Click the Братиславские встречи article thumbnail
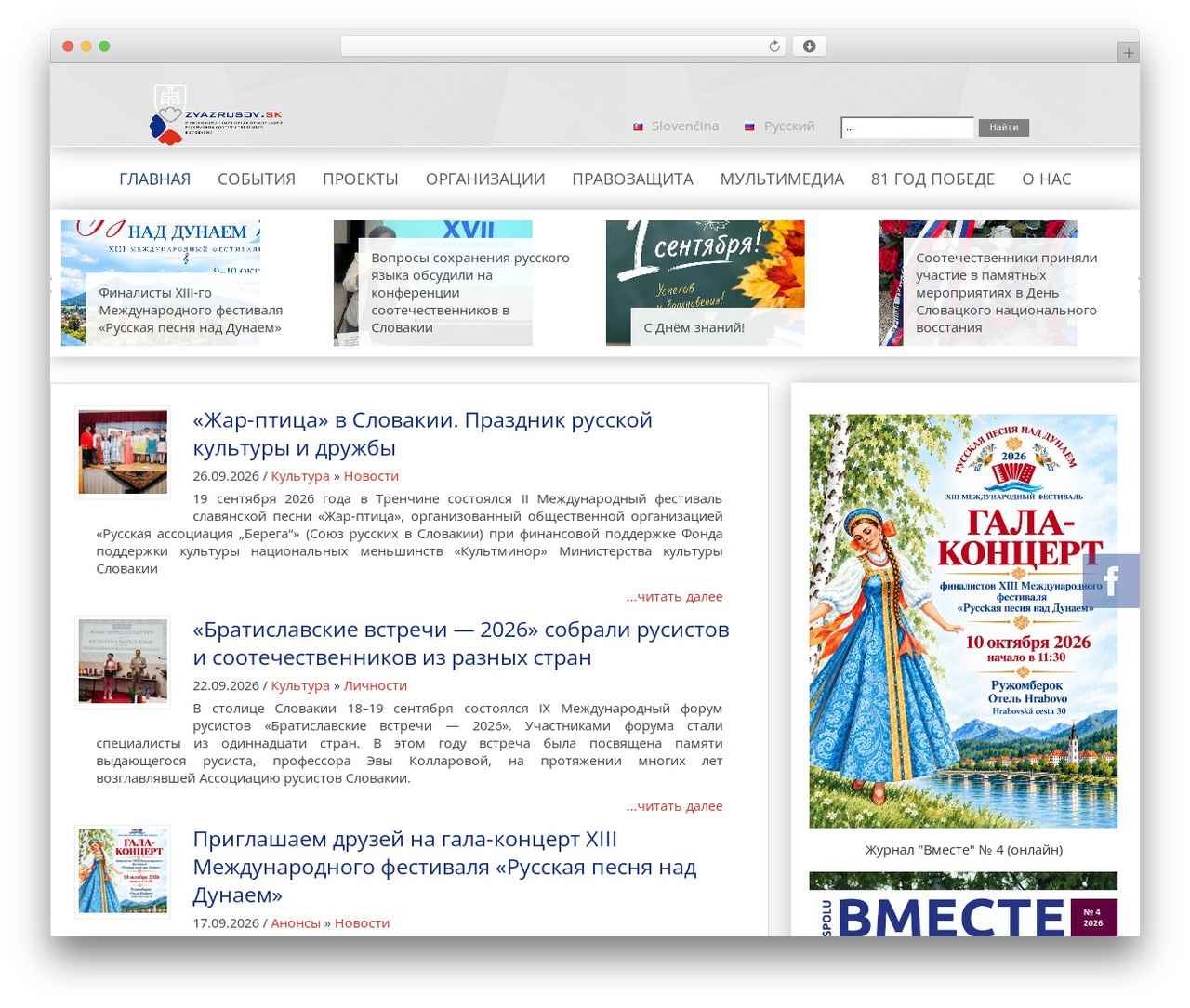 pyautogui.click(x=123, y=661)
